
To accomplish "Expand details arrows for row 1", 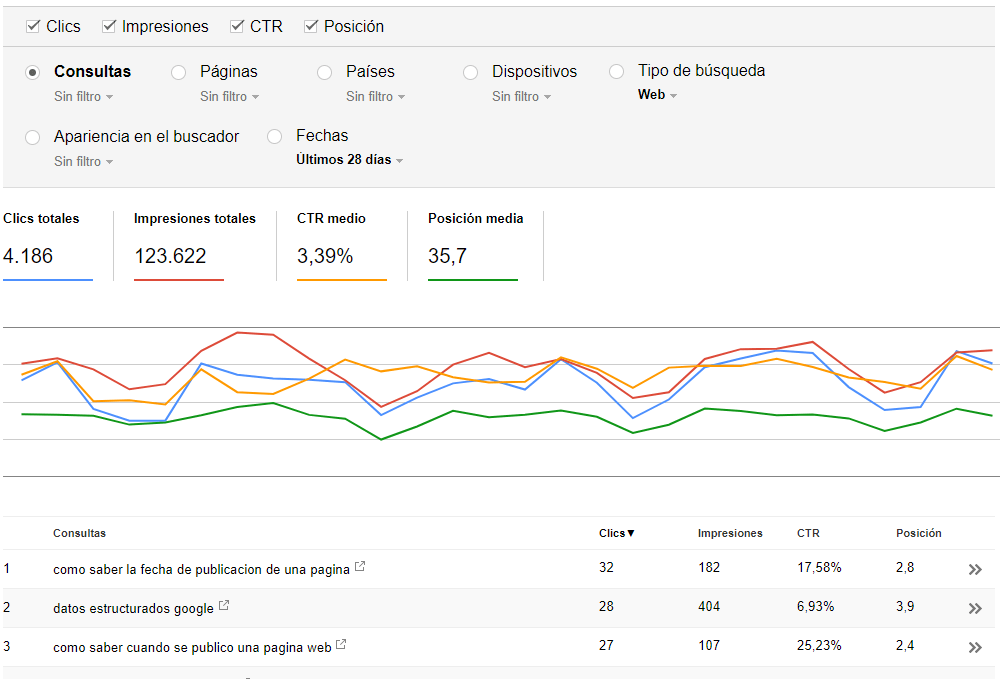I will click(x=975, y=569).
